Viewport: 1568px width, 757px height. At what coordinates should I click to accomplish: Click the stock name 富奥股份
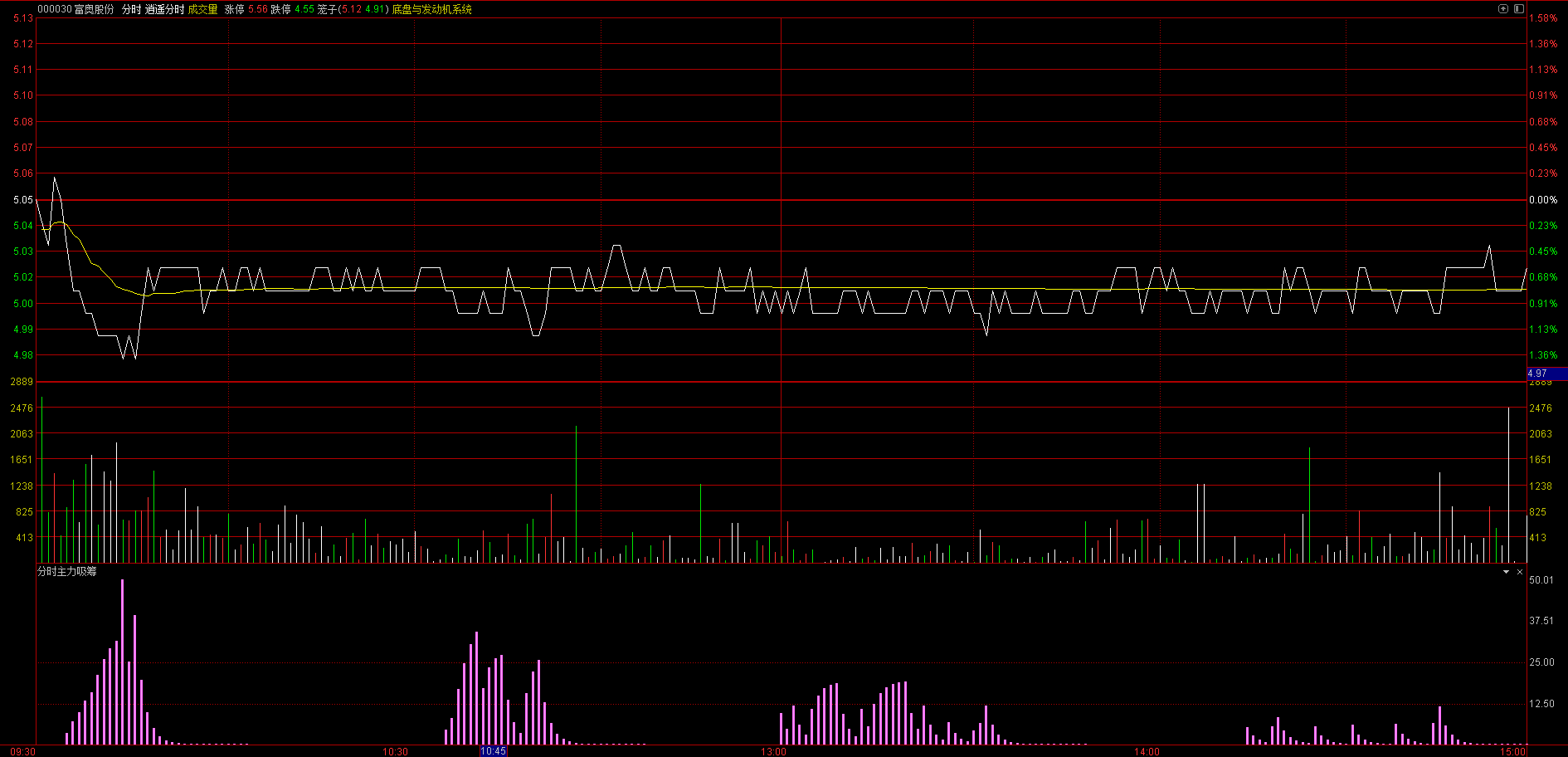94,9
